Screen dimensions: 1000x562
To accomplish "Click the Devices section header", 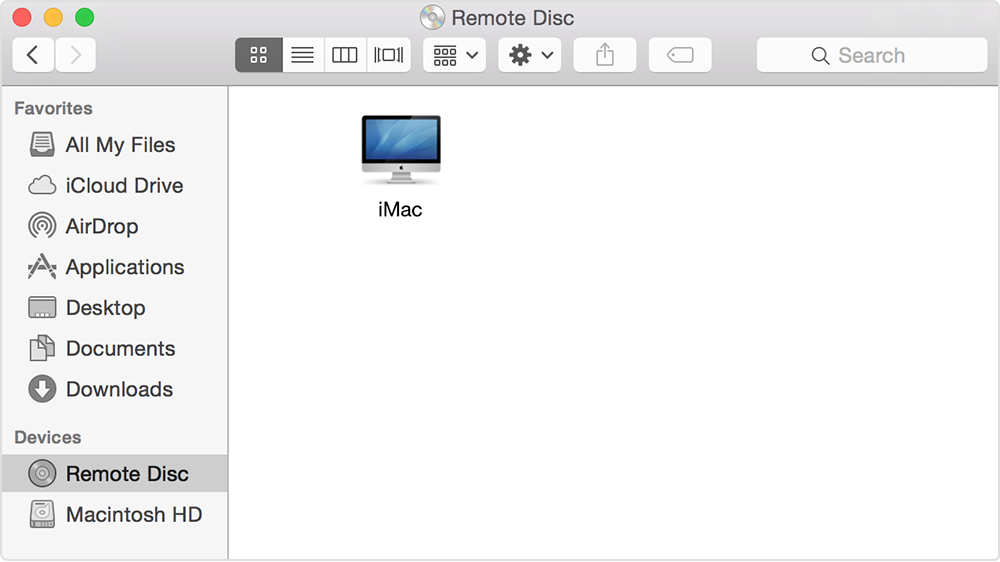I will click(x=48, y=437).
